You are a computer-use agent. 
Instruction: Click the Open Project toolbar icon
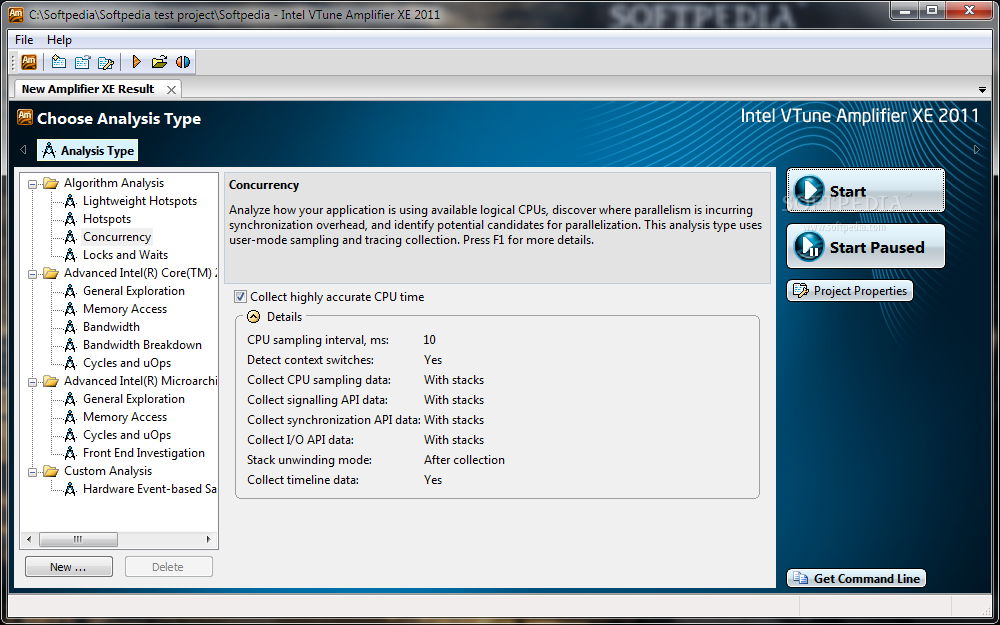(82, 62)
